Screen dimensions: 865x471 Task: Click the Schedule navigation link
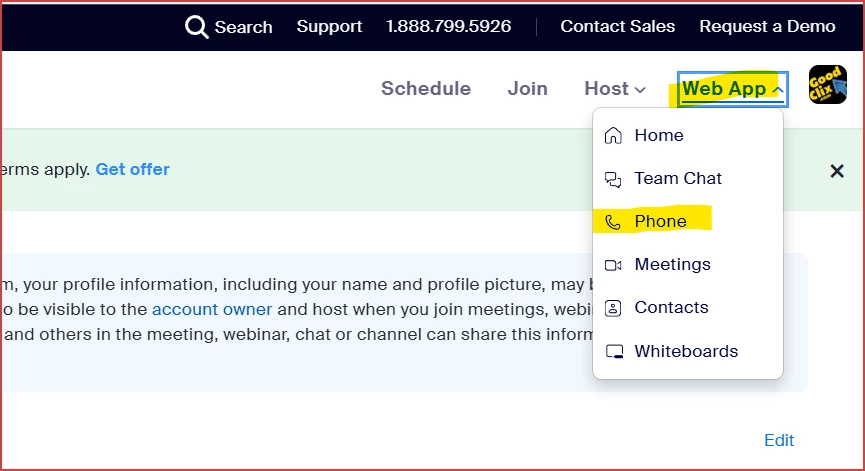[x=426, y=88]
